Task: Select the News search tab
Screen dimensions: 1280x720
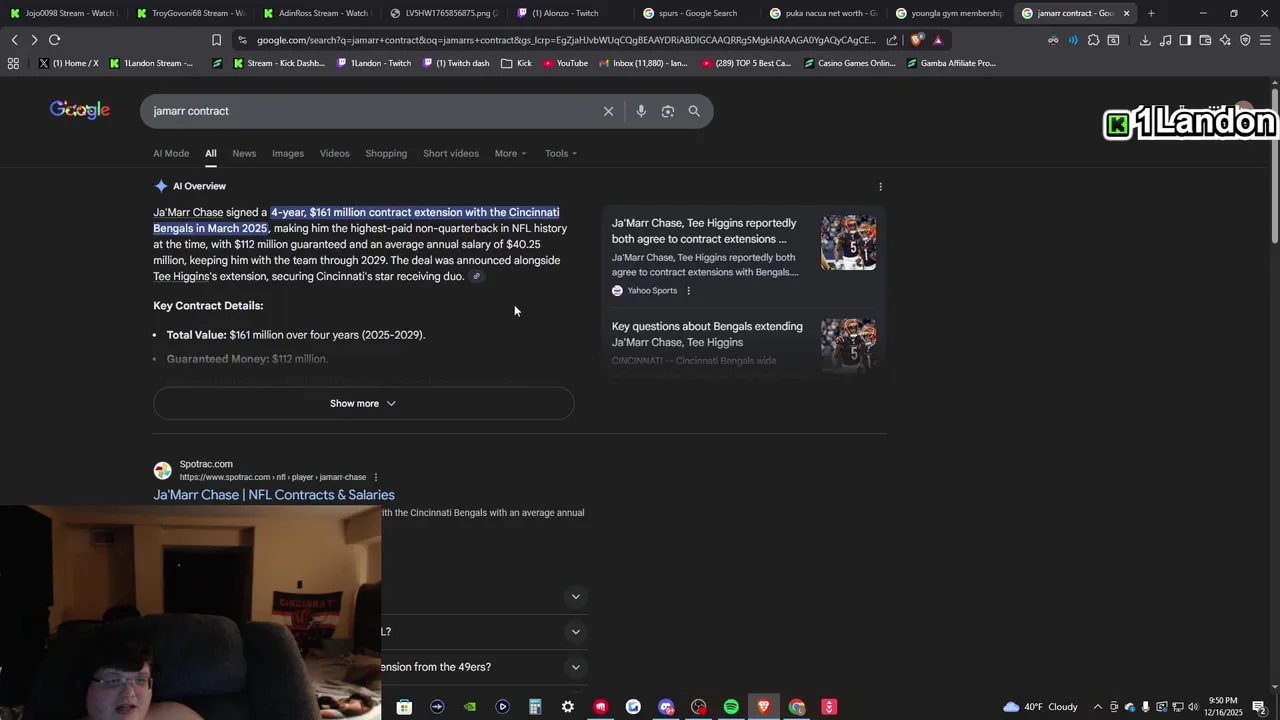Action: pos(244,154)
